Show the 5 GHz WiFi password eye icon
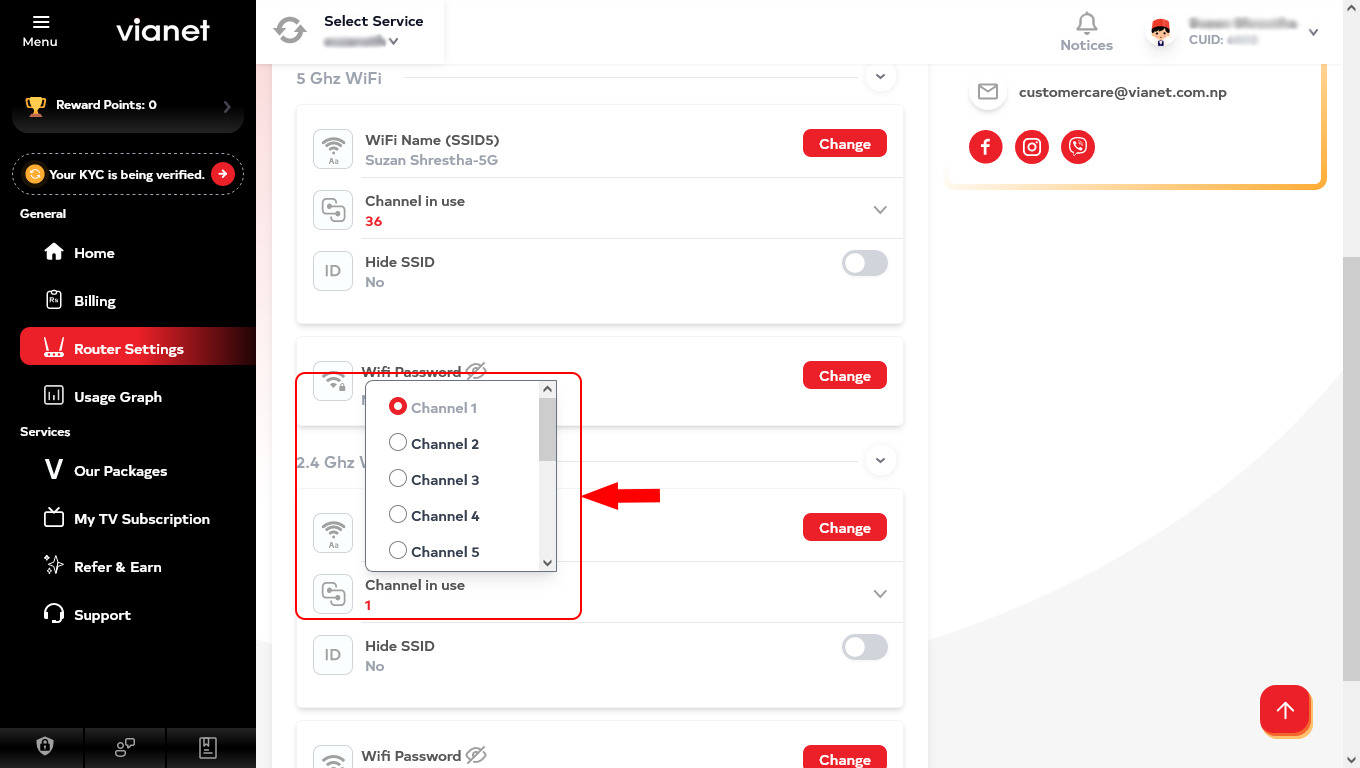Viewport: 1360px width, 768px height. 476,372
